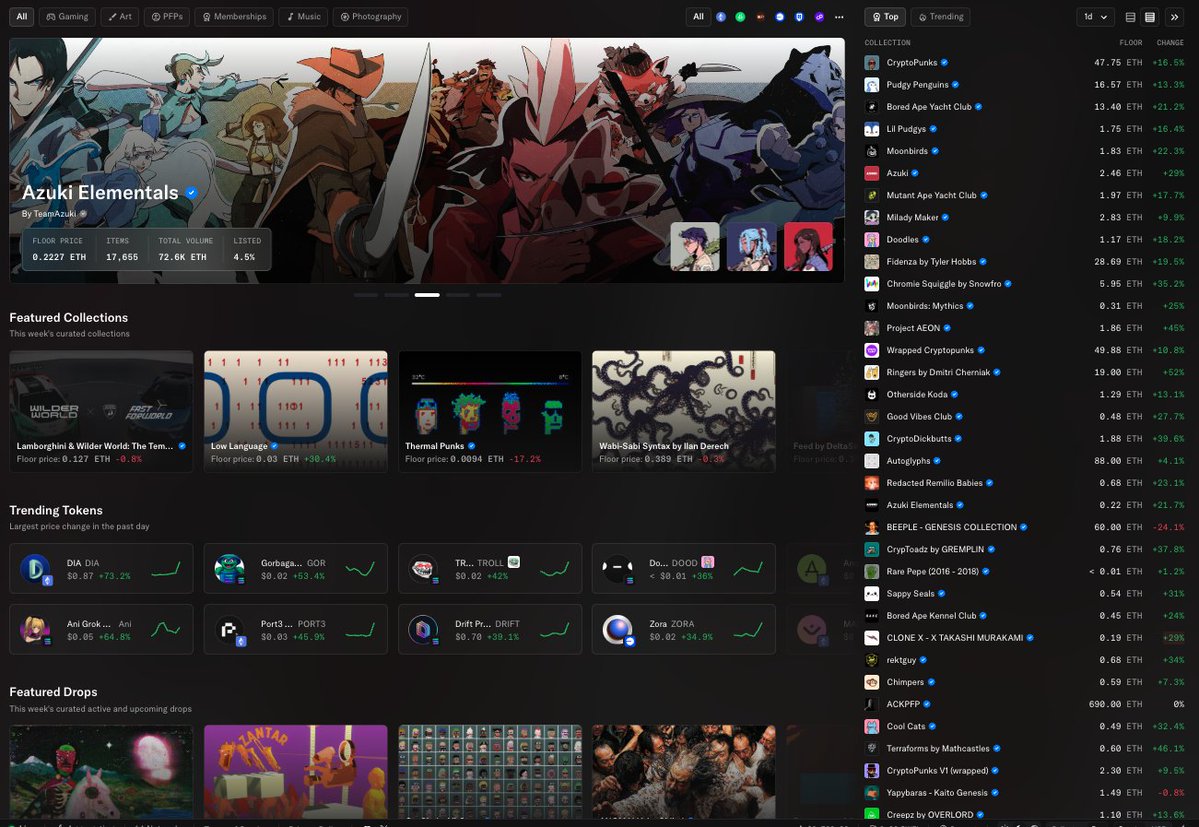Open the Music category tab
Image resolution: width=1199 pixels, height=827 pixels.
pyautogui.click(x=304, y=17)
